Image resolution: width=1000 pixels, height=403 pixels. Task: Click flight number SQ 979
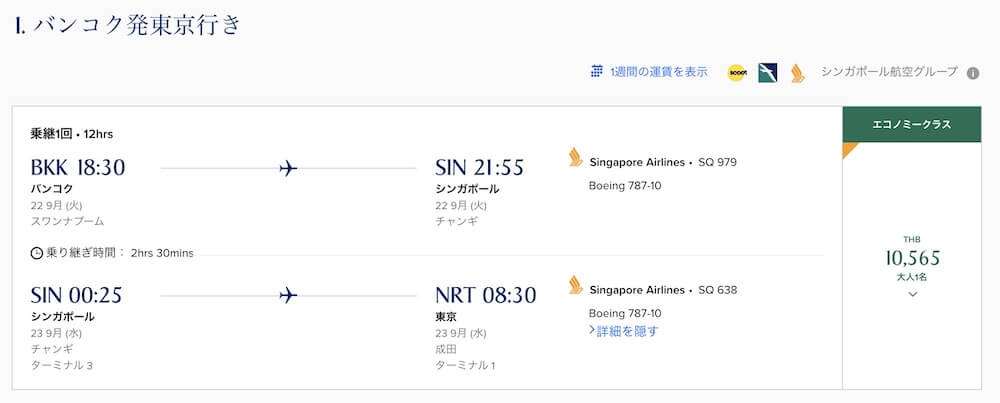click(717, 162)
